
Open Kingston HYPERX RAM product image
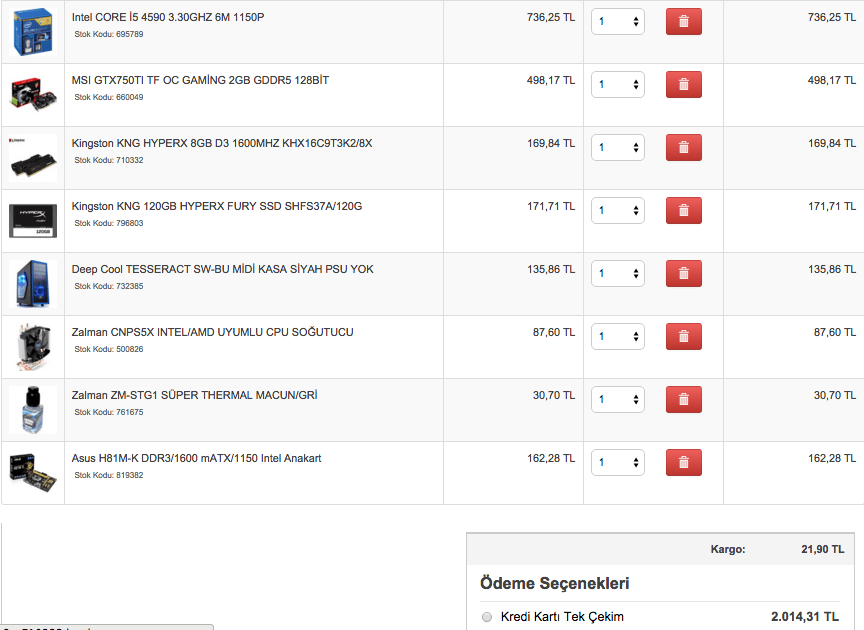click(x=33, y=158)
